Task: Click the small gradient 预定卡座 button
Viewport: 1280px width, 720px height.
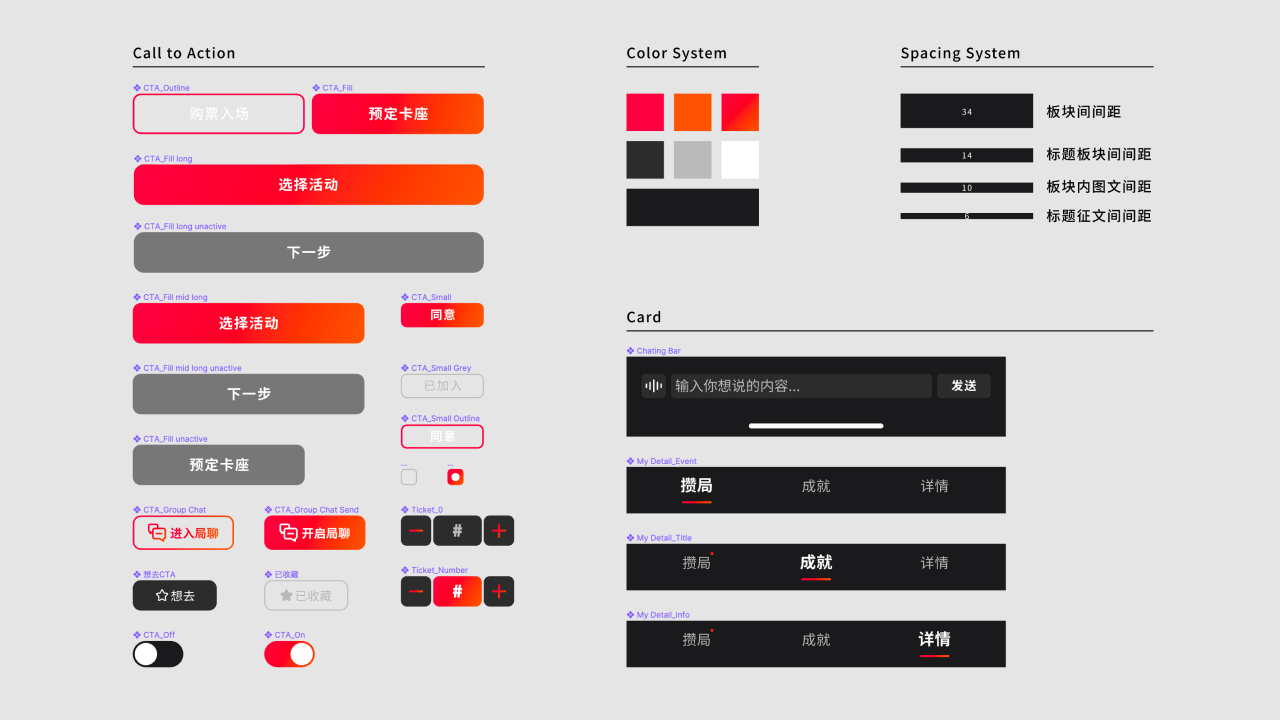Action: coord(398,114)
